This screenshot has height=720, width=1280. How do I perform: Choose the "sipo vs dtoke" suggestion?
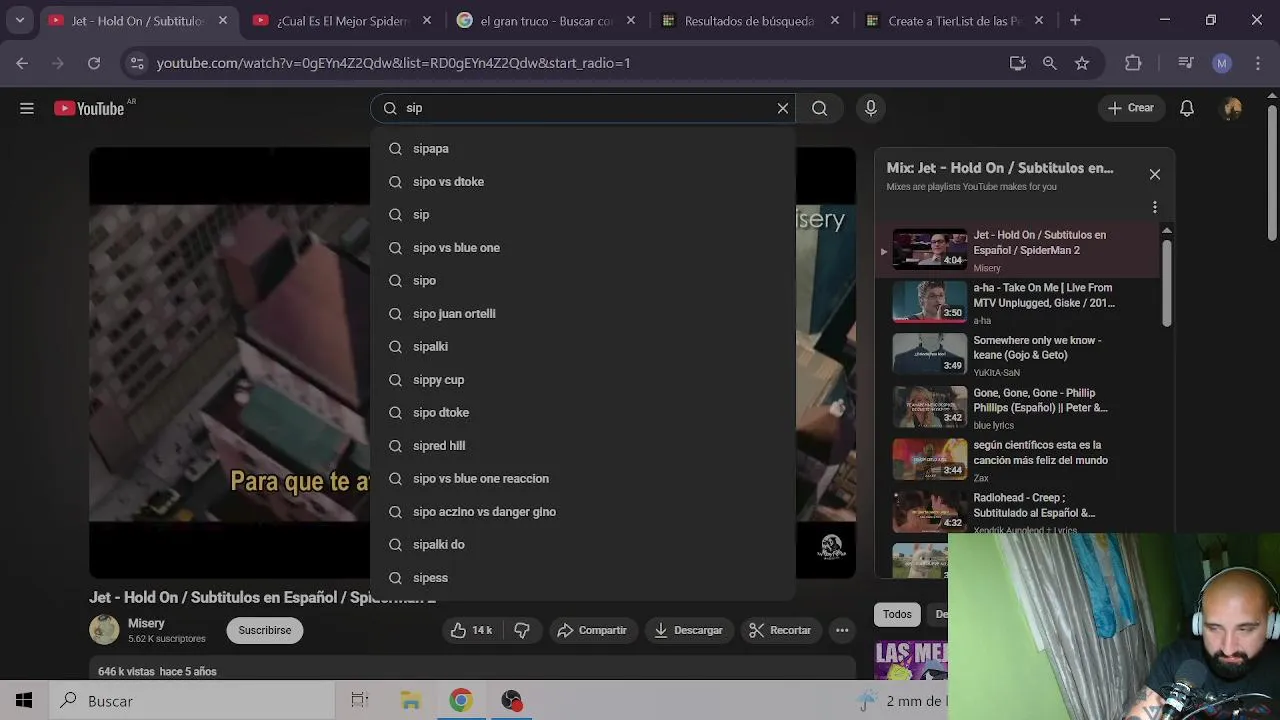coord(583,181)
